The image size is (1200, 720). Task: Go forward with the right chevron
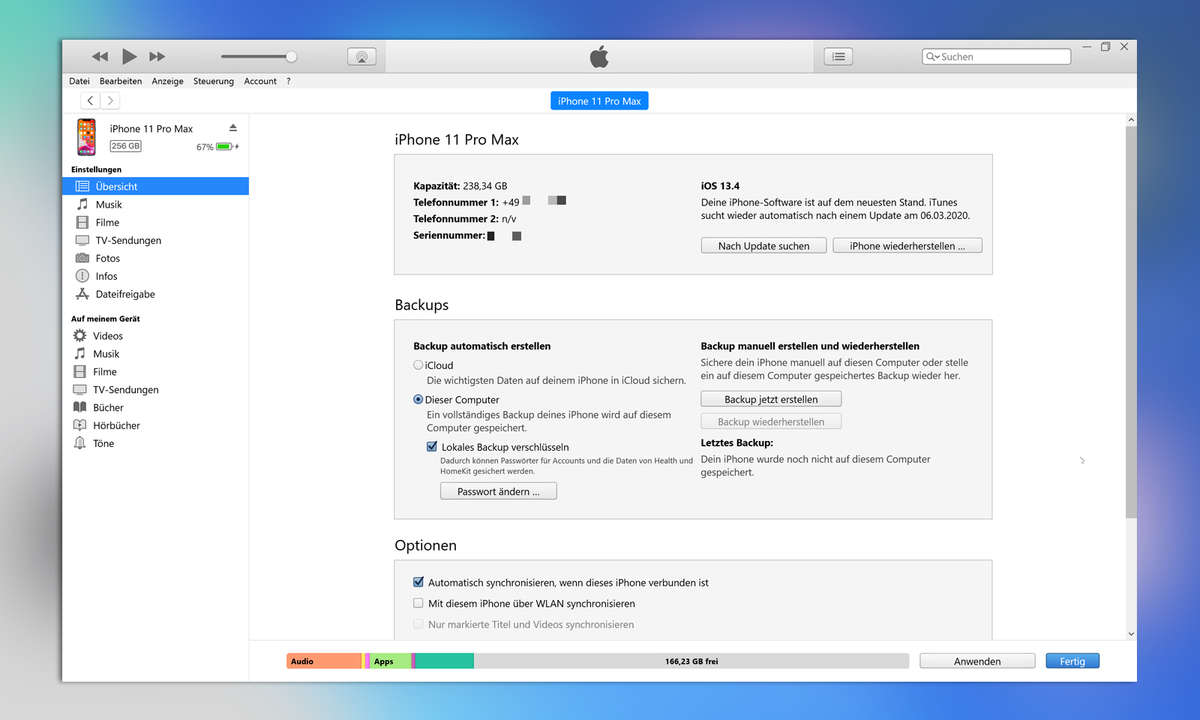(x=110, y=101)
